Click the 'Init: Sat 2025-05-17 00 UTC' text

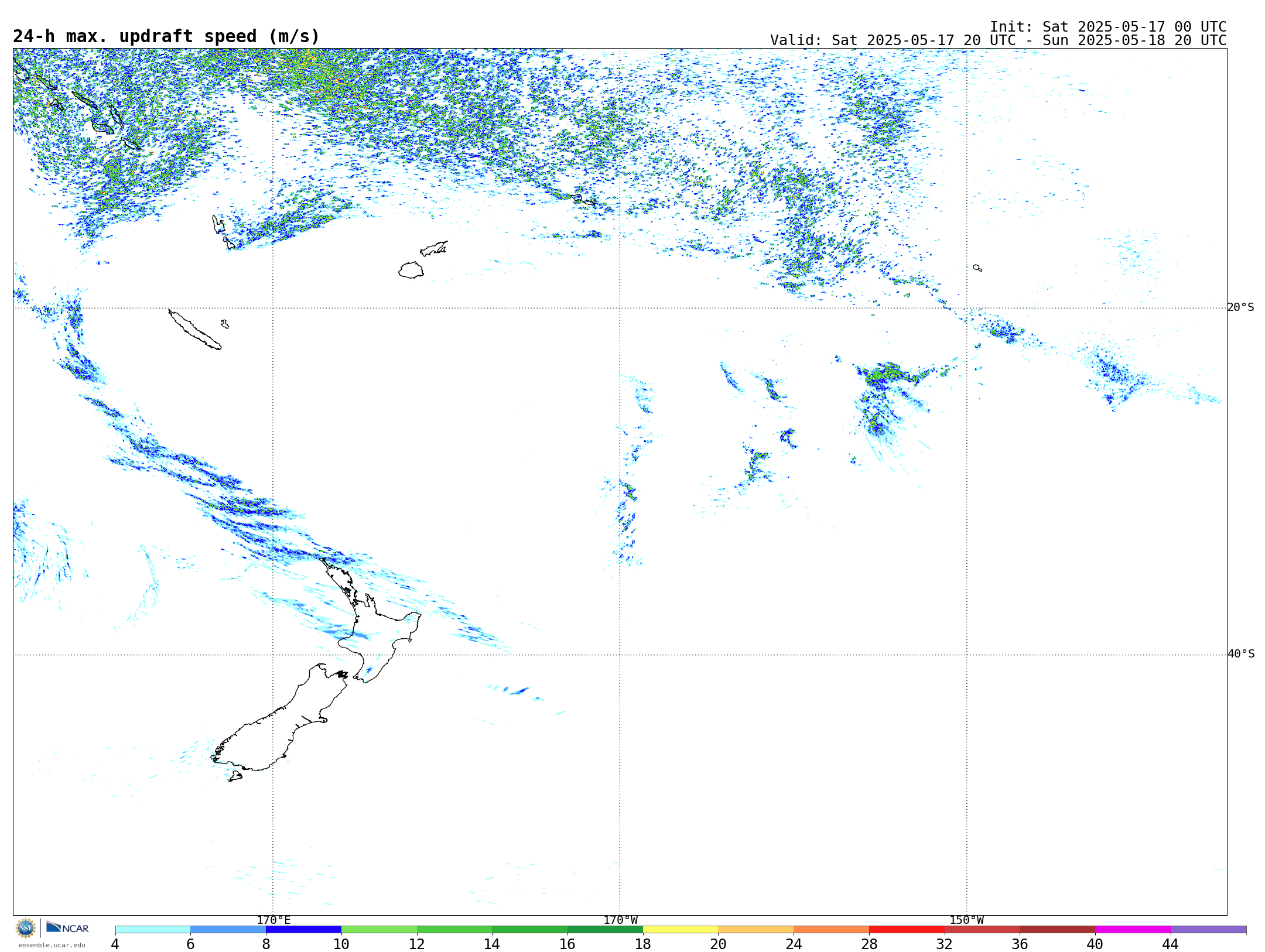click(1107, 27)
